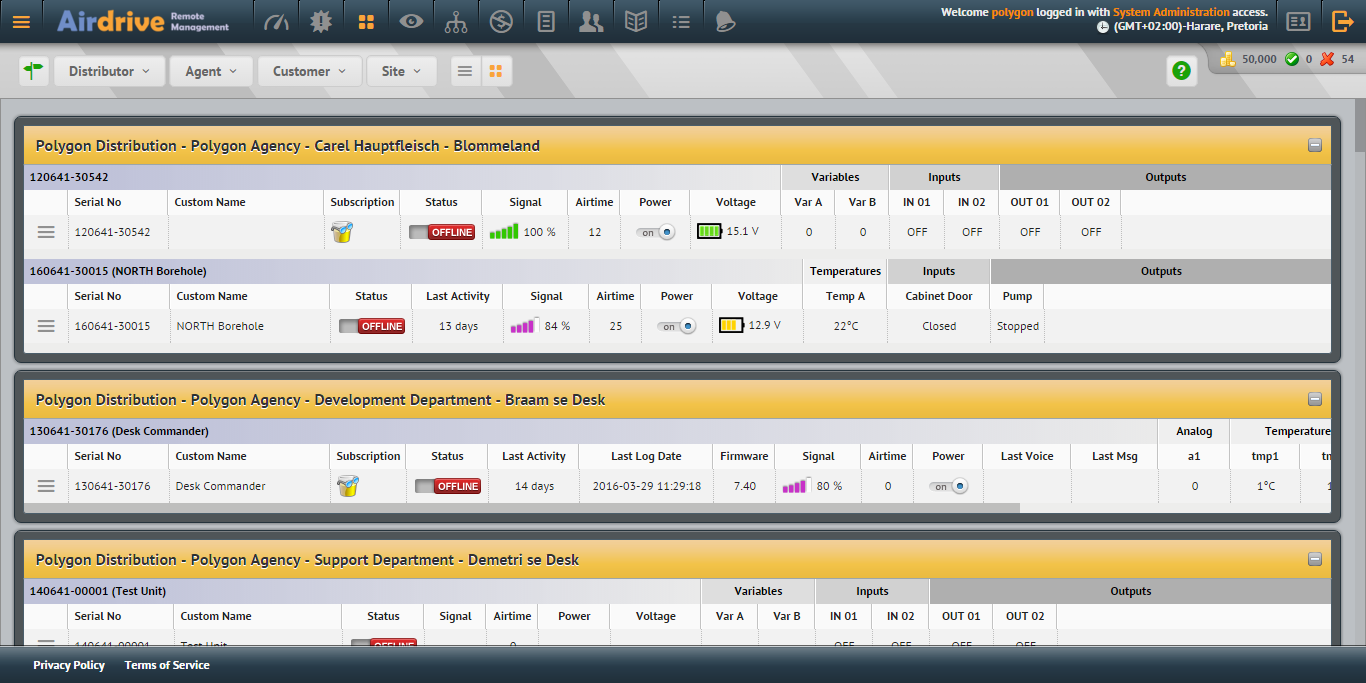This screenshot has height=683, width=1366.
Task: Open the hierarchy tree icon in header
Action: pyautogui.click(x=456, y=21)
